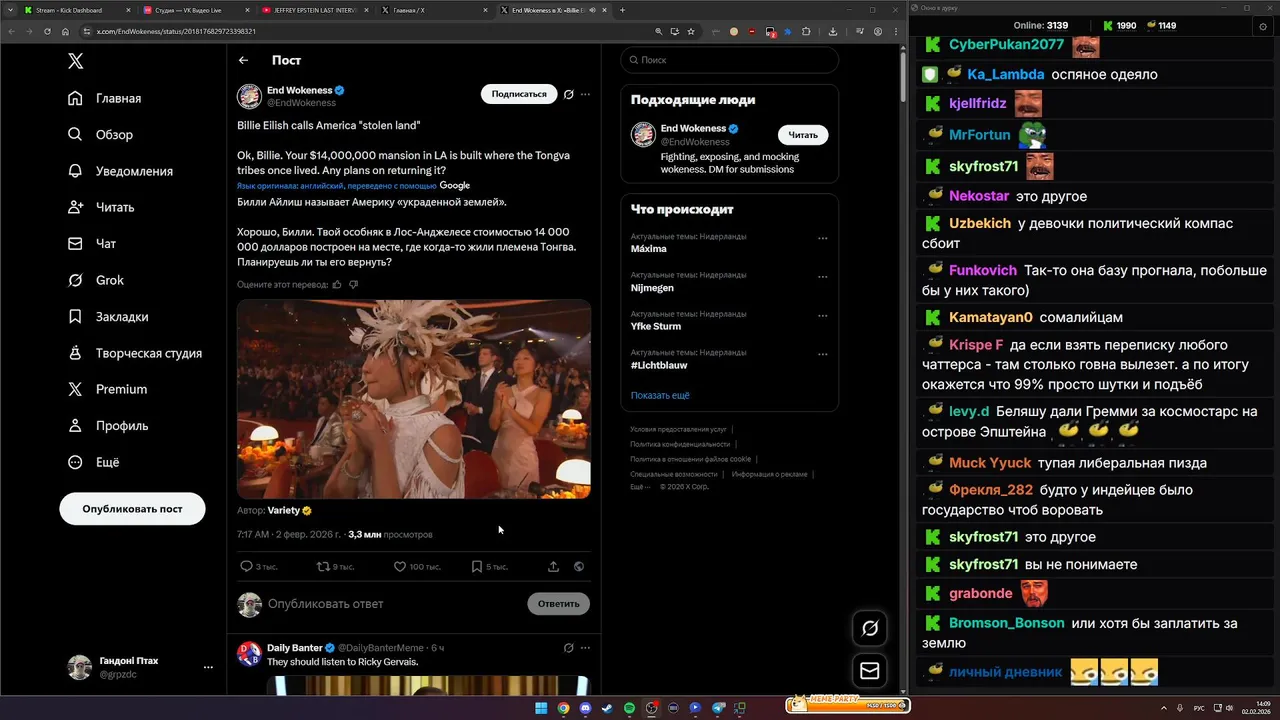
Task: Click Опубликовать пост button
Action: pos(132,509)
